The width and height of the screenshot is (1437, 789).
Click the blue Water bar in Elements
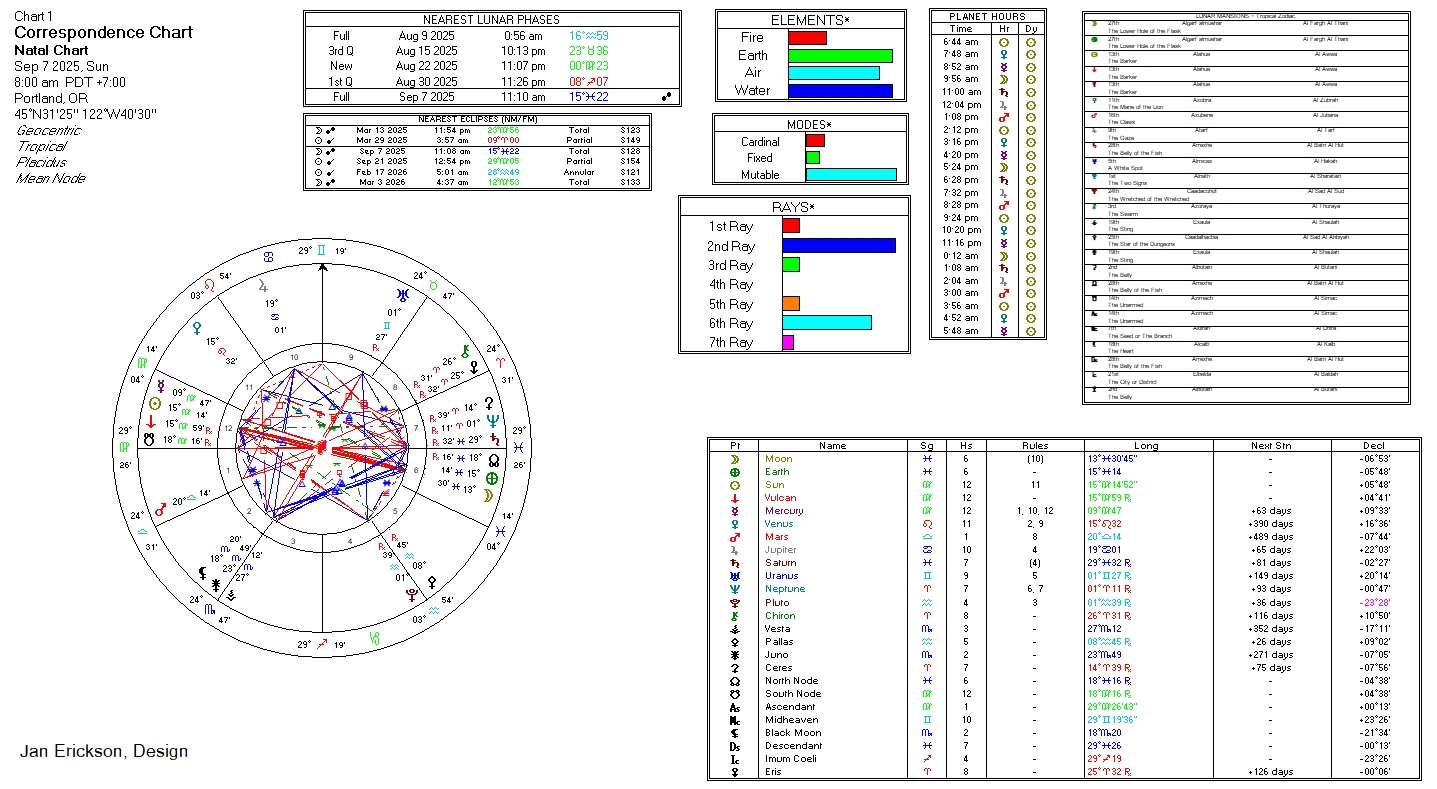[839, 91]
